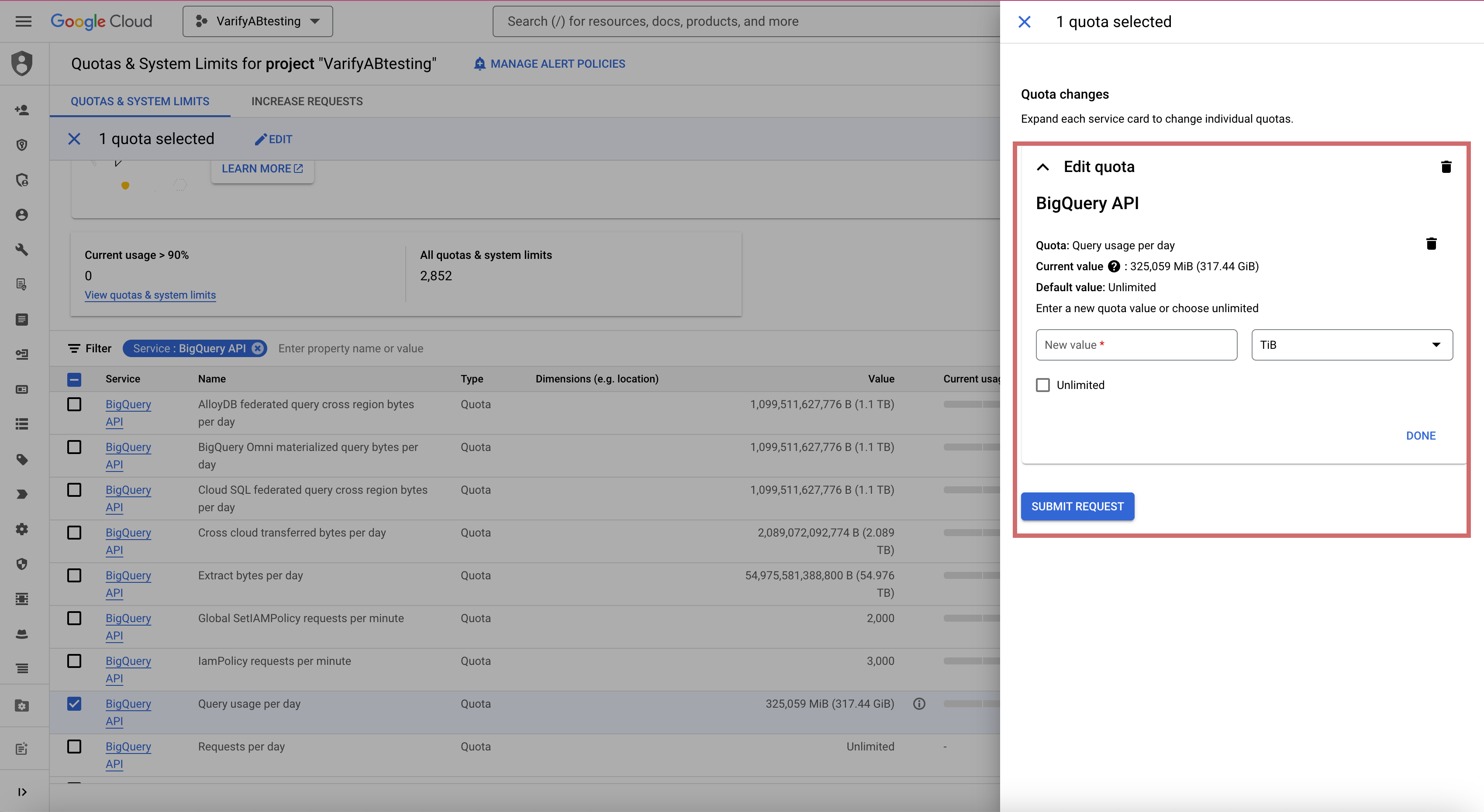Screen dimensions: 1484x812
Task: Check the IamPolicy requests per minute checkbox
Action: 74,661
